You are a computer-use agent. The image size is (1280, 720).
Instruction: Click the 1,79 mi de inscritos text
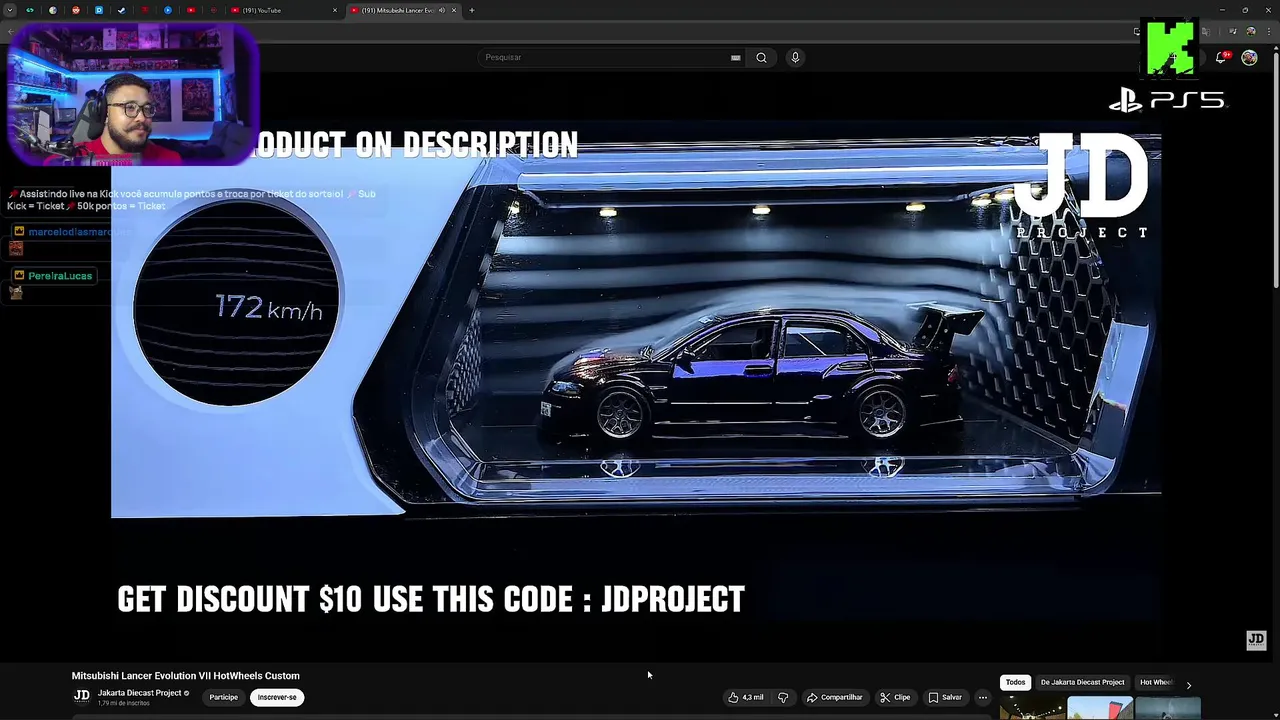tap(124, 704)
